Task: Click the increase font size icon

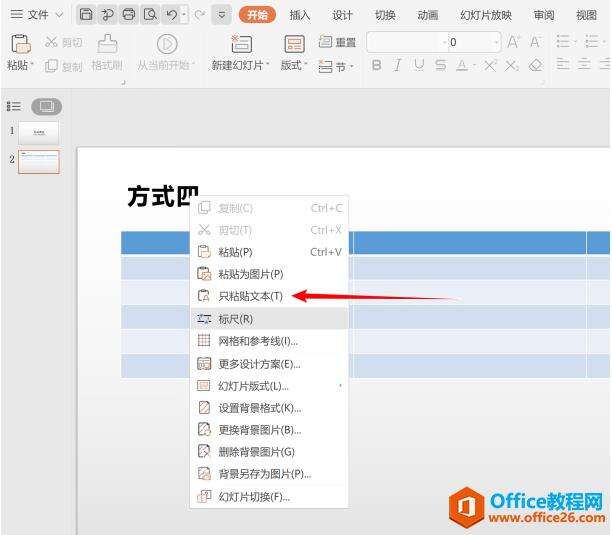Action: click(x=513, y=41)
